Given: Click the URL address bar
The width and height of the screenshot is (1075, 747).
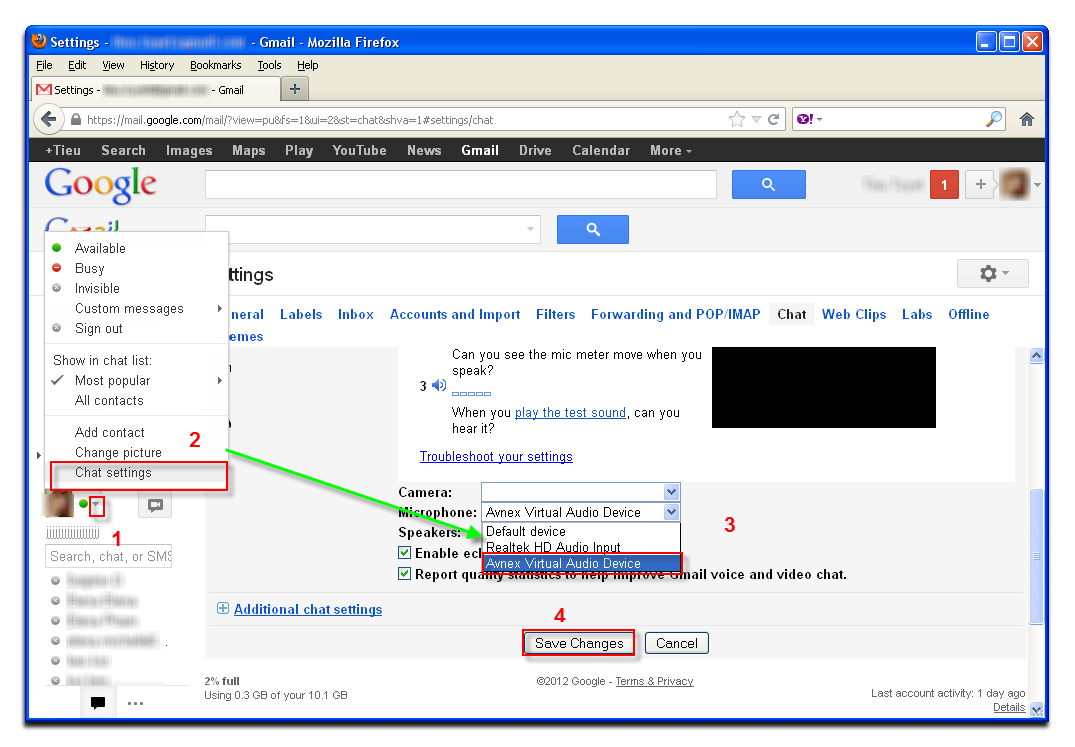Looking at the screenshot, I should point(404,119).
